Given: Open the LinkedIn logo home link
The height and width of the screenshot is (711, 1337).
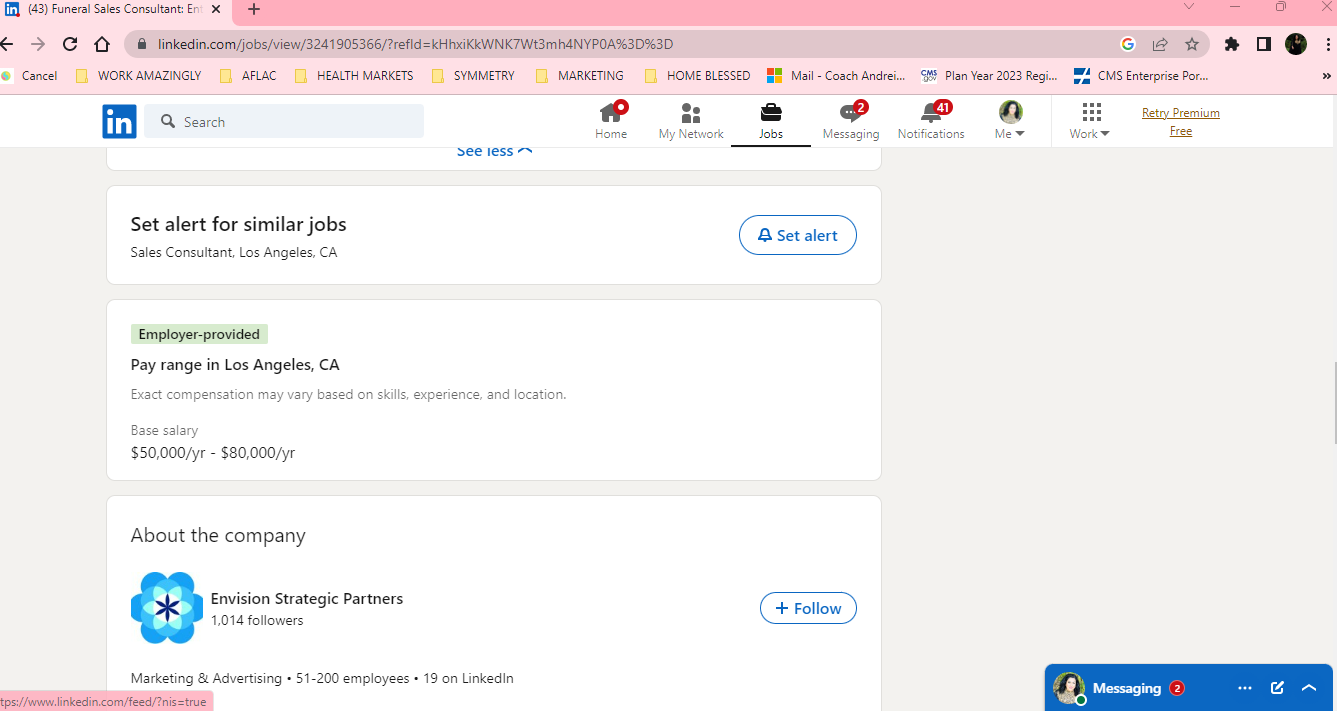Looking at the screenshot, I should click(x=119, y=122).
